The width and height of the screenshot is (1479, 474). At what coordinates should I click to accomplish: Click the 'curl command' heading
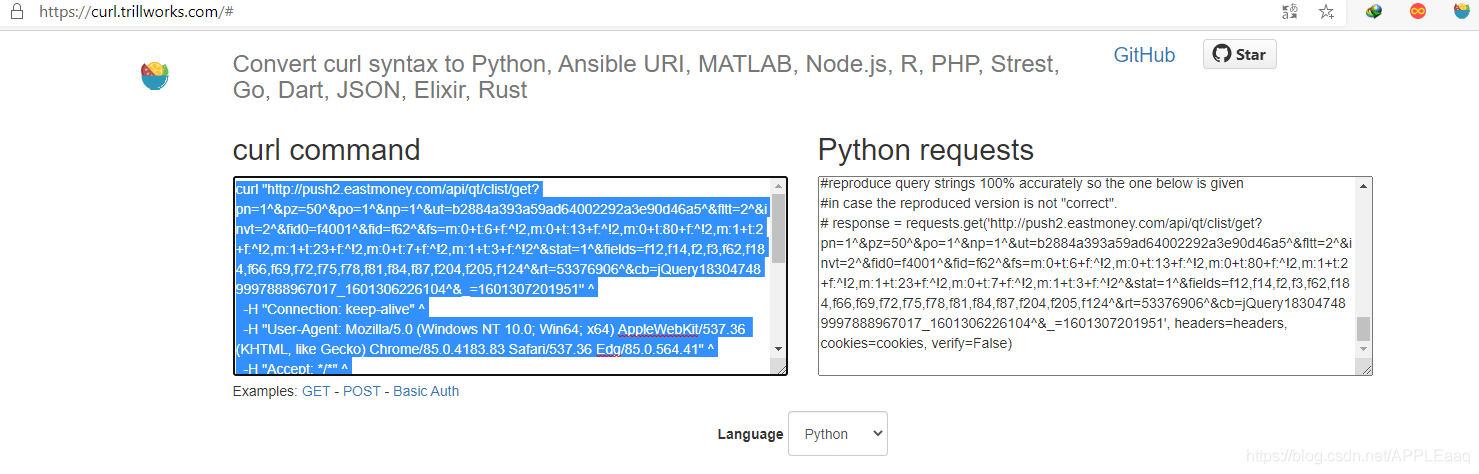click(327, 150)
